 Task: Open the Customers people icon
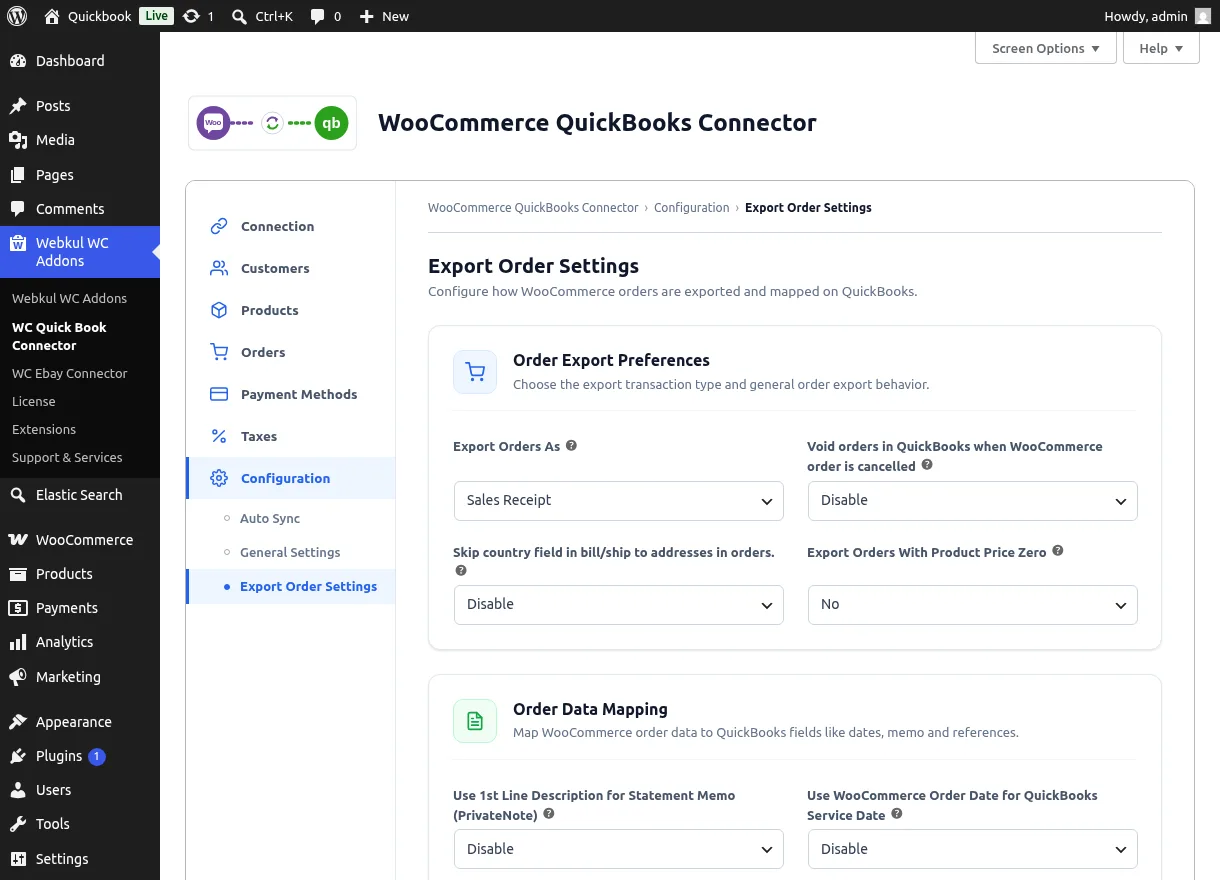tap(219, 268)
